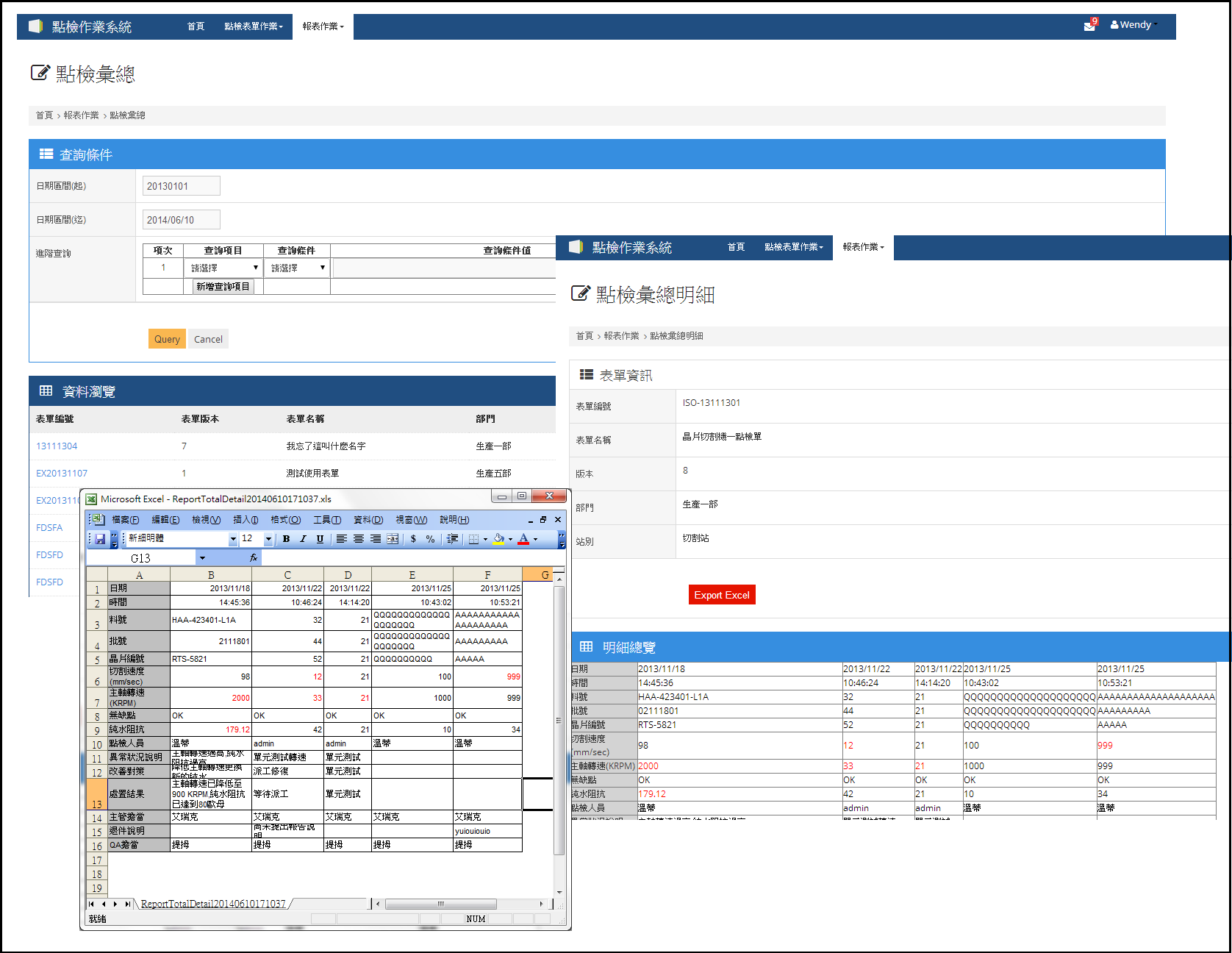Click the decrease indent icon
Image resolution: width=1232 pixels, height=953 pixels.
[x=452, y=539]
